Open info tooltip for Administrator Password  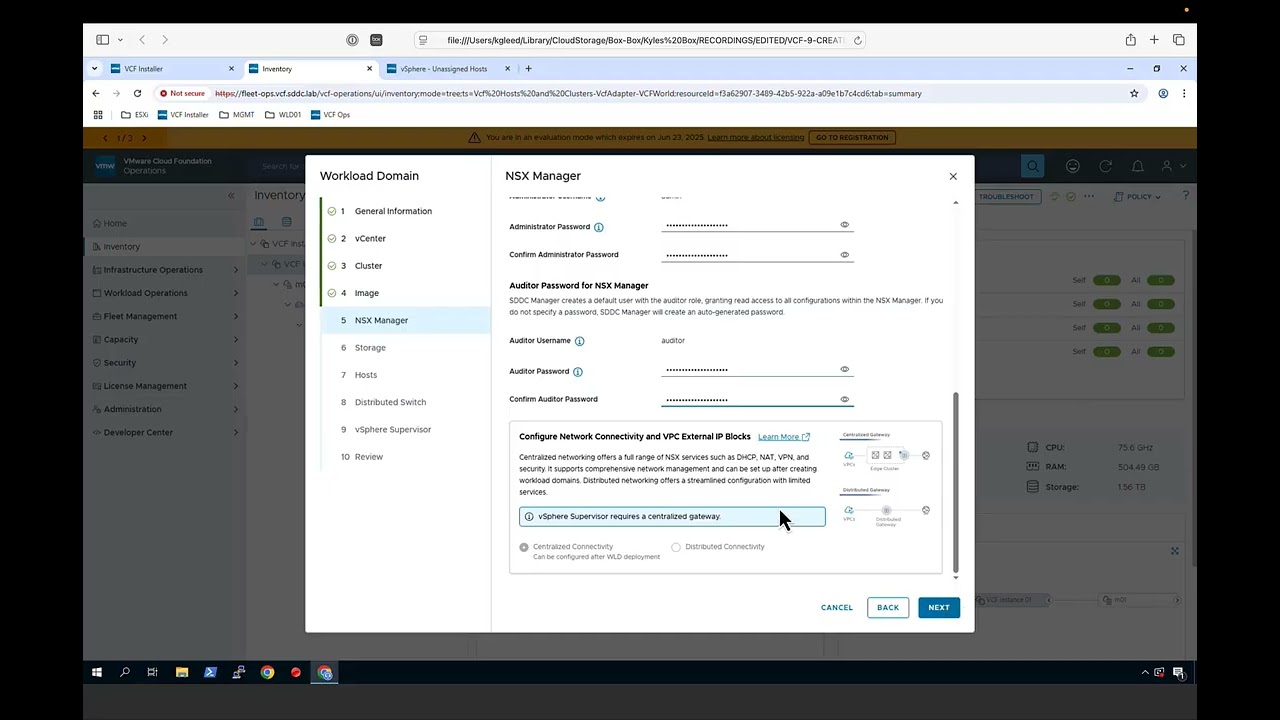(599, 227)
